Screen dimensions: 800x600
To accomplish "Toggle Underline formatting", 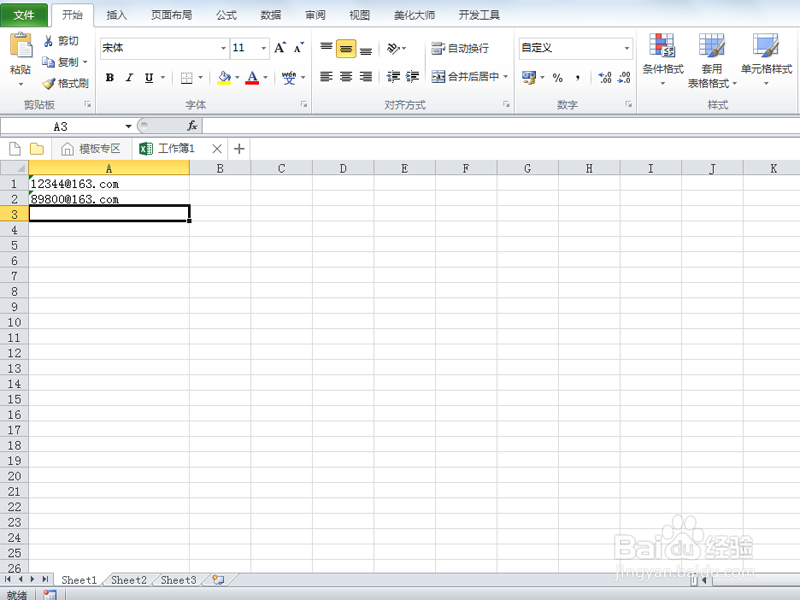I will [149, 78].
